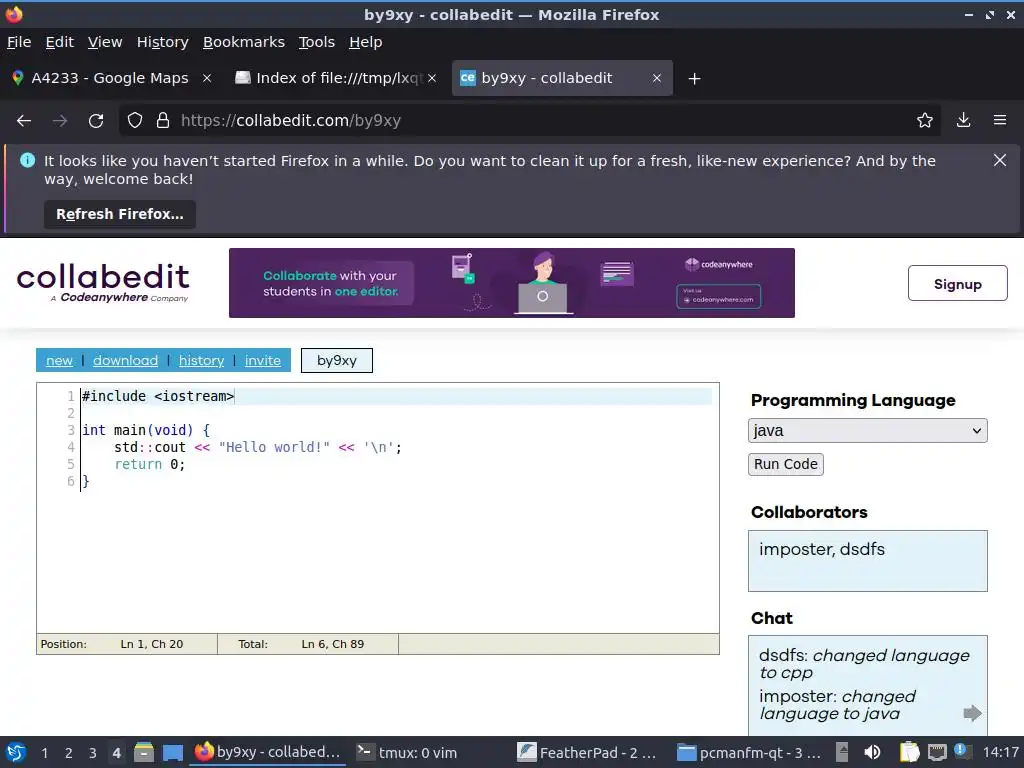Image resolution: width=1024 pixels, height=768 pixels.
Task: Open the update notifier tray icon
Action: pos(960,751)
